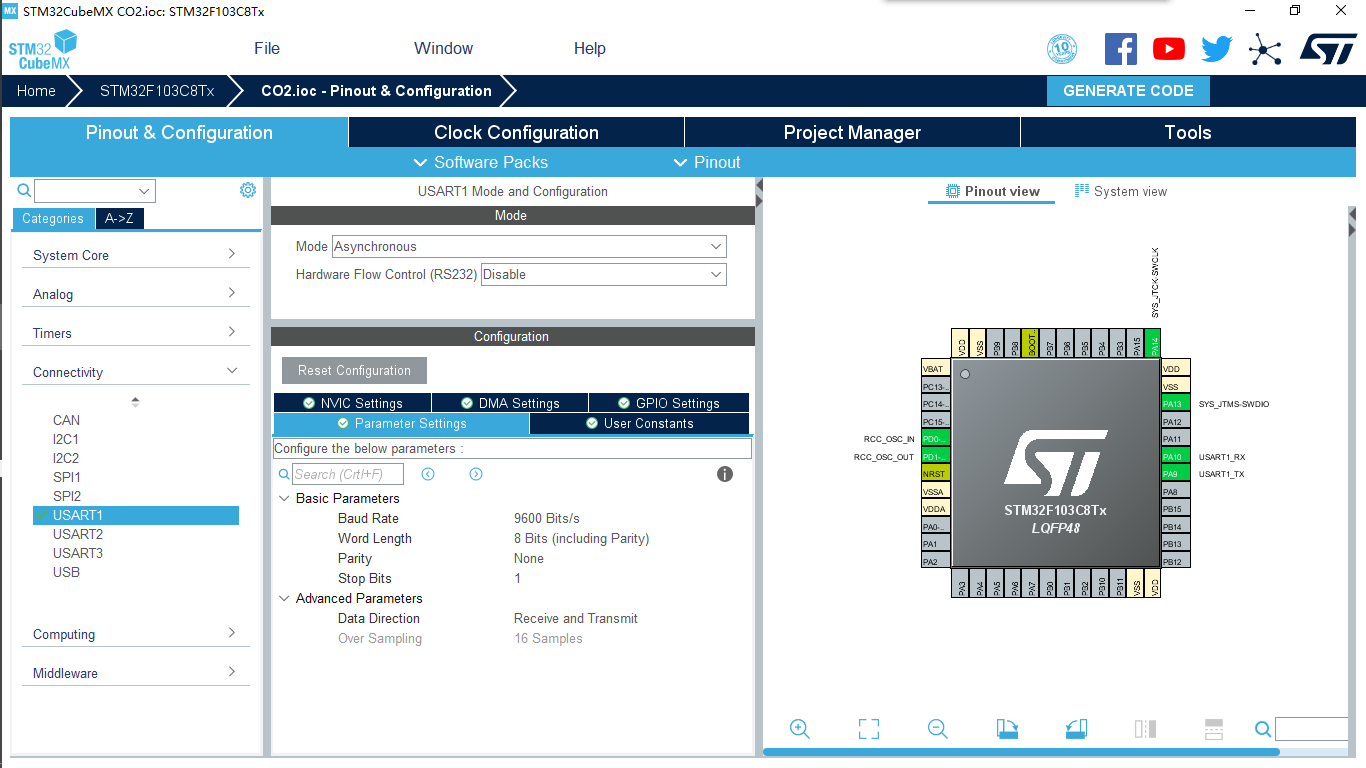Screen dimensions: 1366x768
Task: Click the GENERATE CODE button
Action: (1128, 90)
